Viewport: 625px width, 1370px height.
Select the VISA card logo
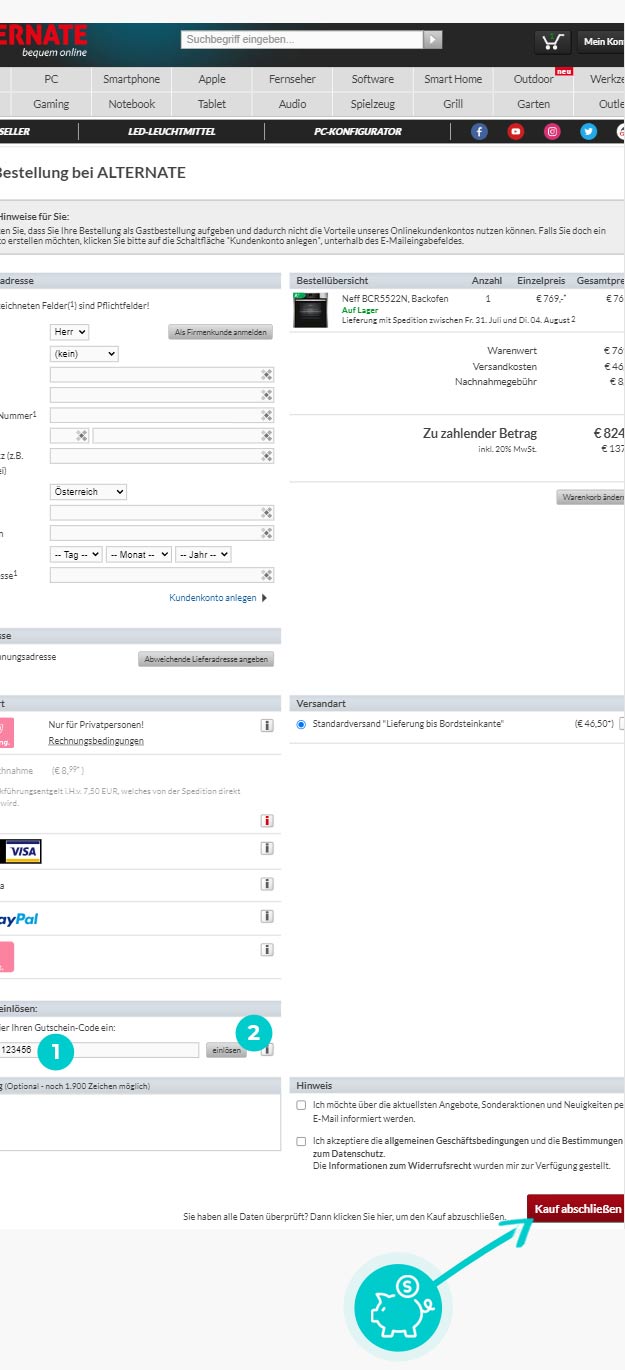tap(21, 851)
